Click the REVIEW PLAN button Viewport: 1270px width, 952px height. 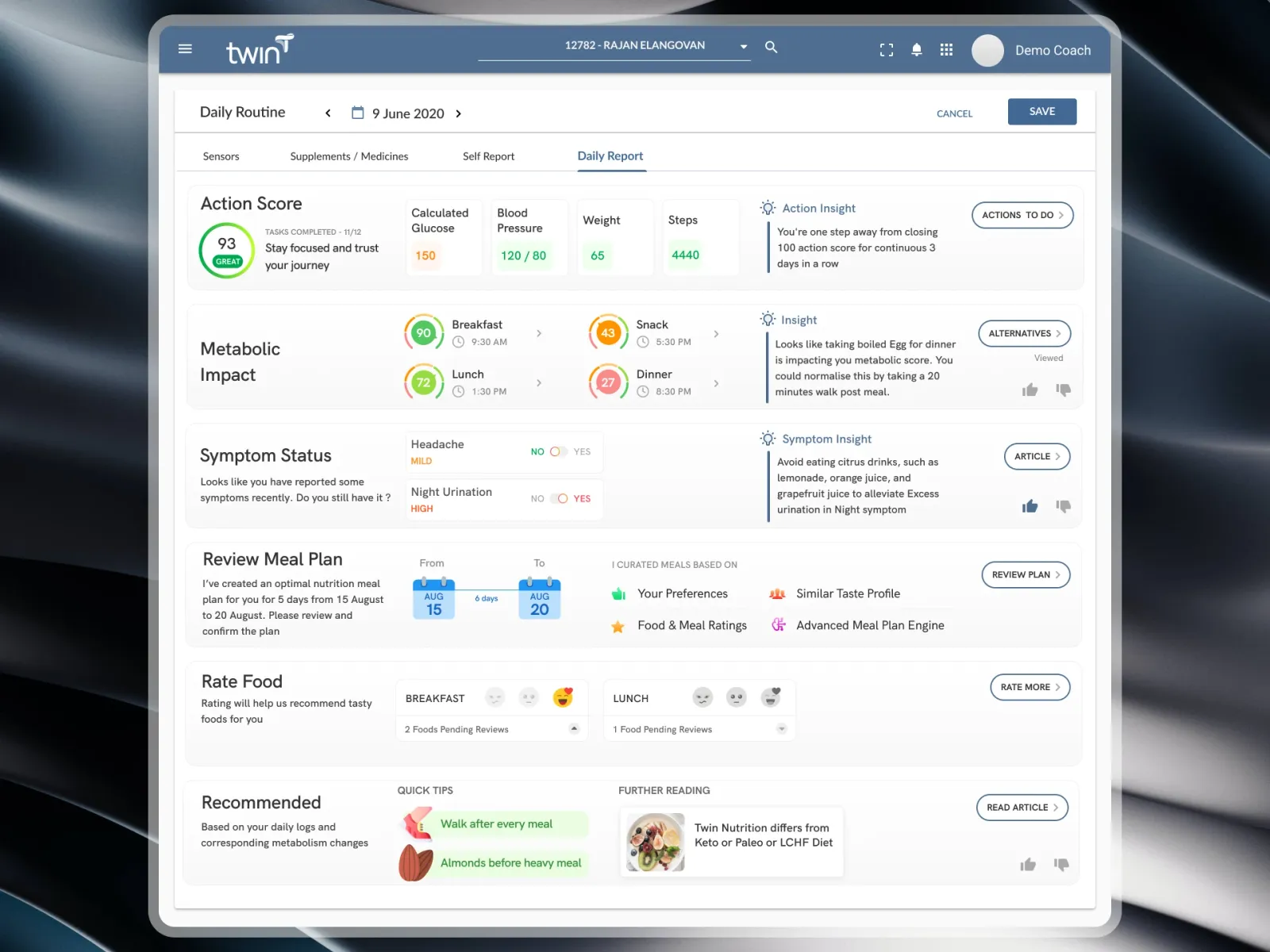1026,574
